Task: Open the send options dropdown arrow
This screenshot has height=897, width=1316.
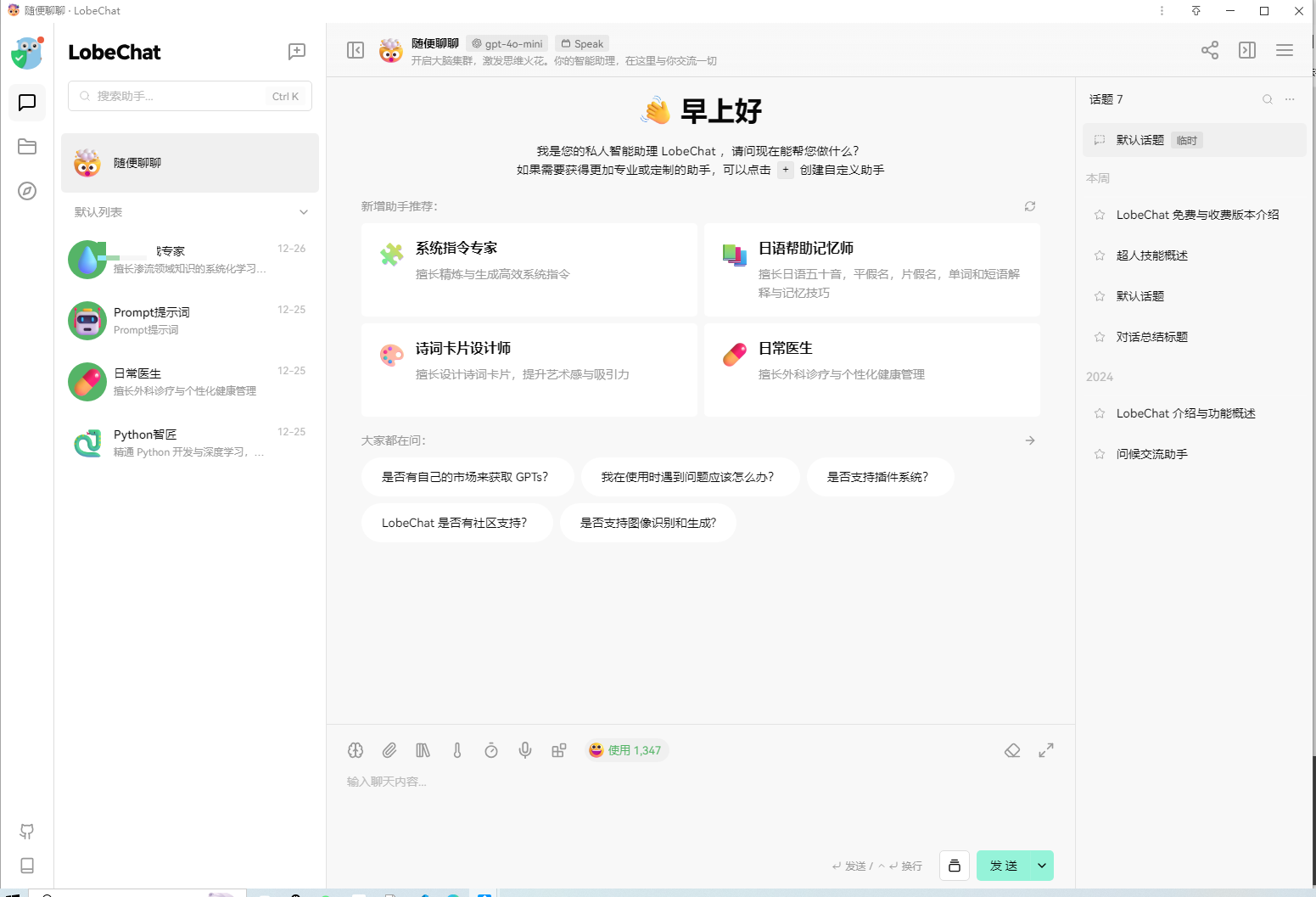Action: click(x=1042, y=866)
